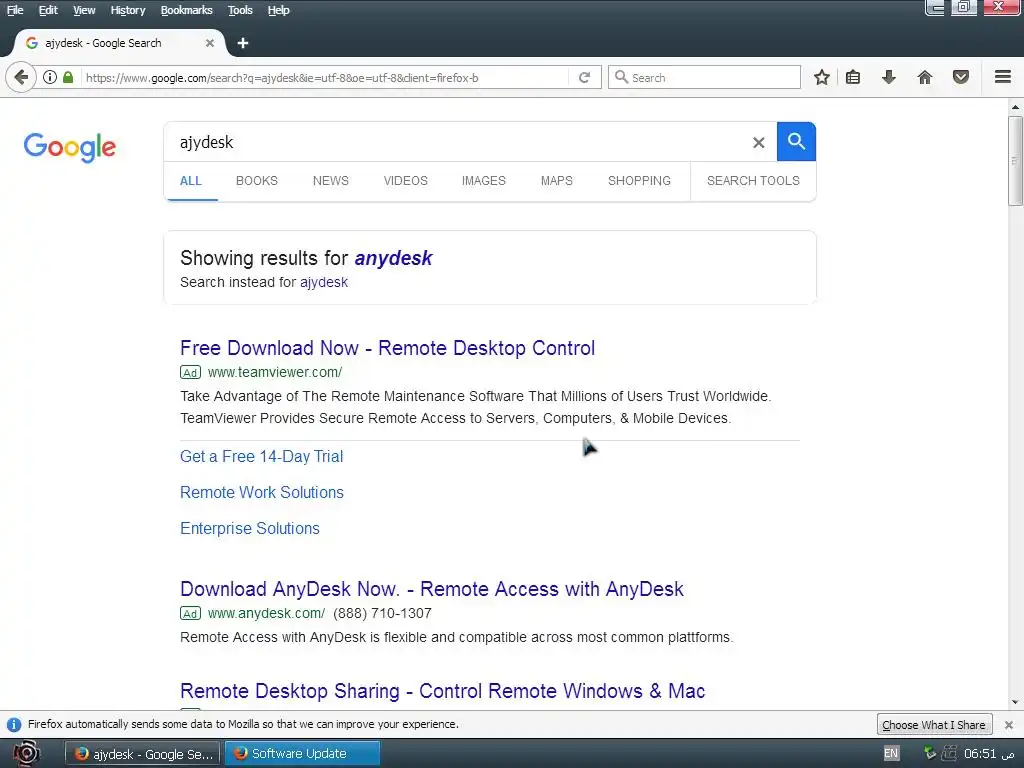Open the Tools menu
Screen dimensions: 1024x768
(x=240, y=10)
